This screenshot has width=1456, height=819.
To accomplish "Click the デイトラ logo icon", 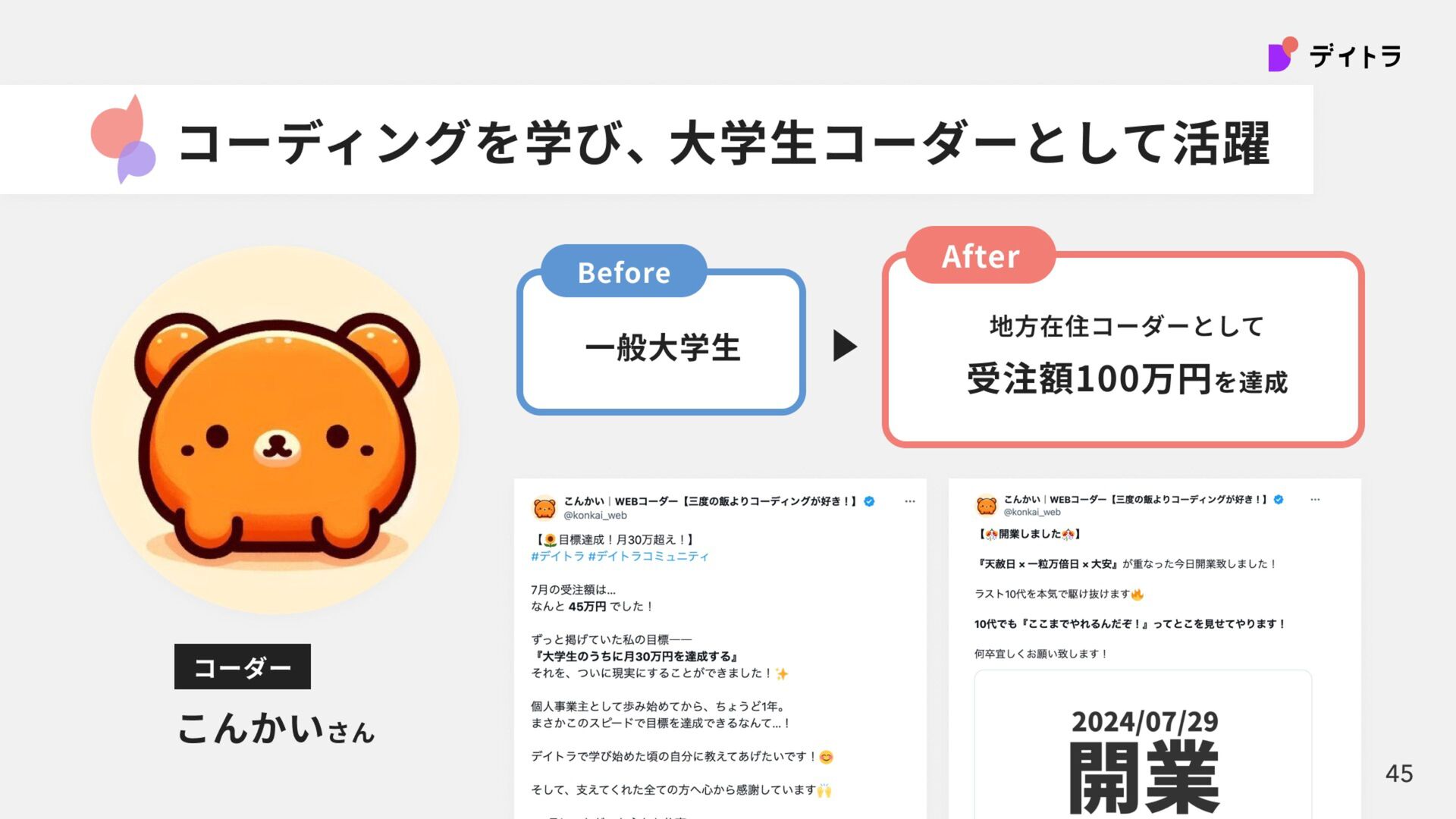I will pos(1283,55).
